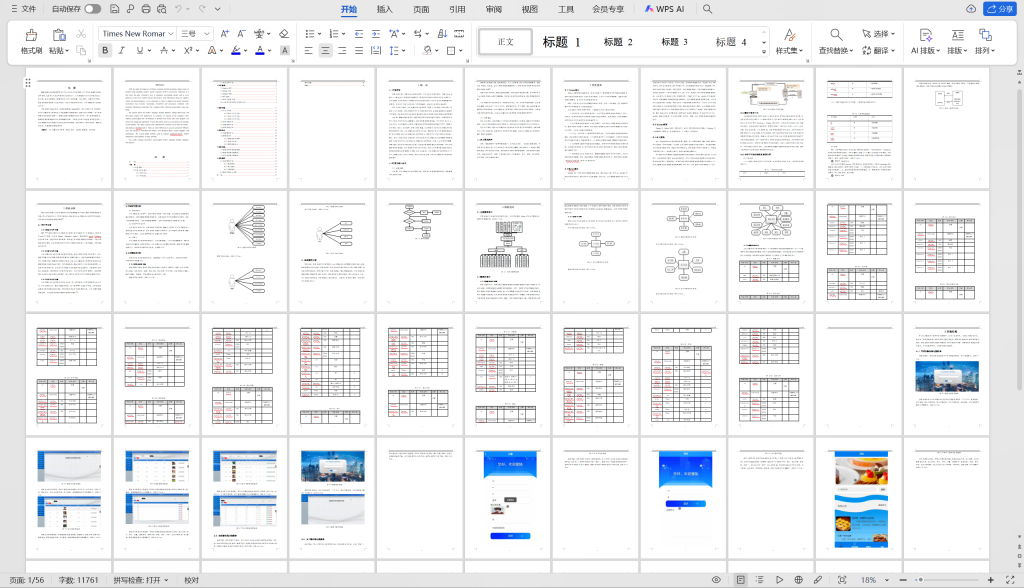Clear formatting with the eraser icon
This screenshot has height=588, width=1024.
283,34
